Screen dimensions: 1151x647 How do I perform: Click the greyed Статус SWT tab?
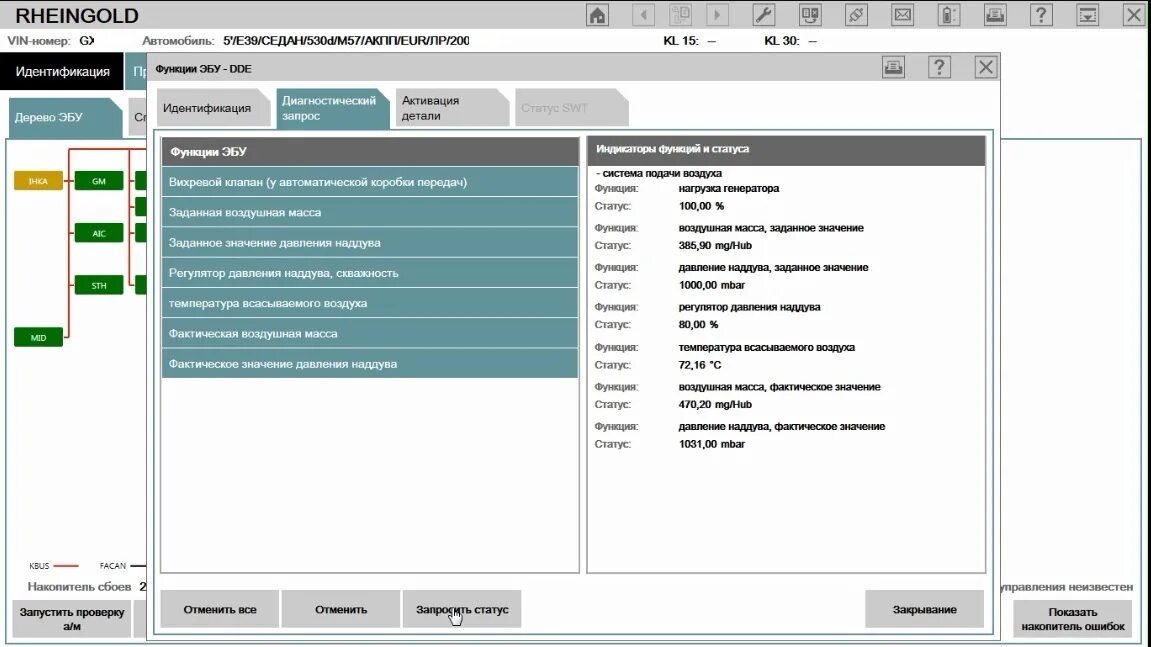point(570,108)
